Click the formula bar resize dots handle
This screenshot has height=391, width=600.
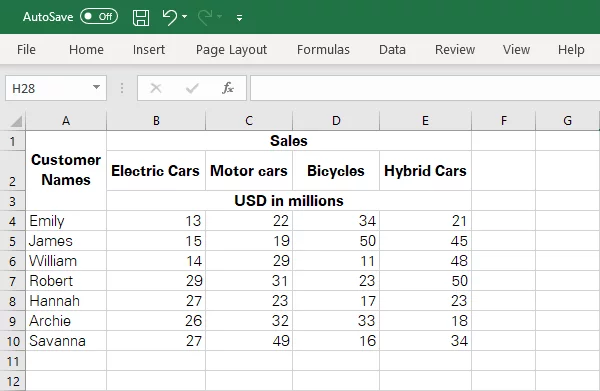[x=122, y=88]
